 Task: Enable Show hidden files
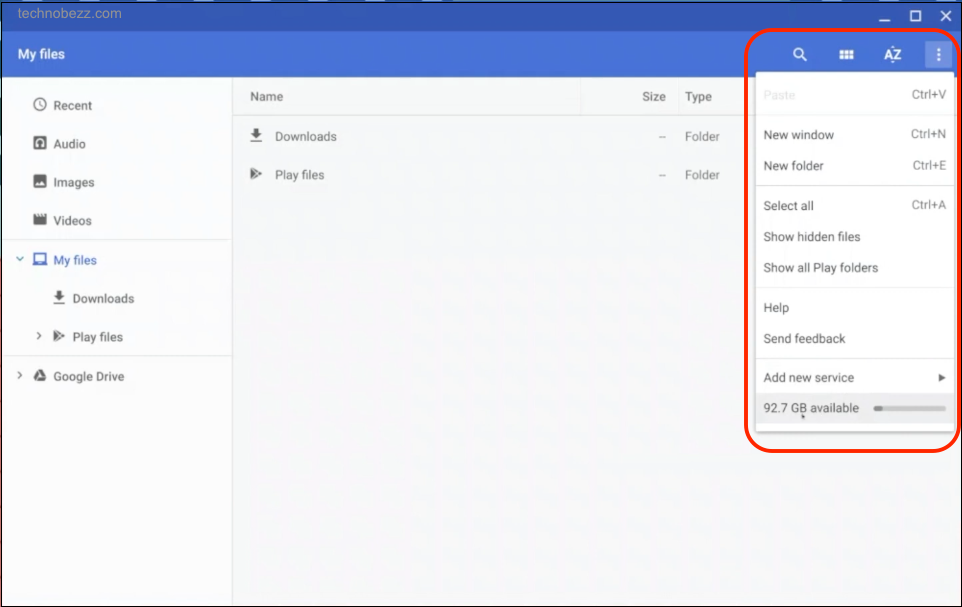pyautogui.click(x=855, y=236)
